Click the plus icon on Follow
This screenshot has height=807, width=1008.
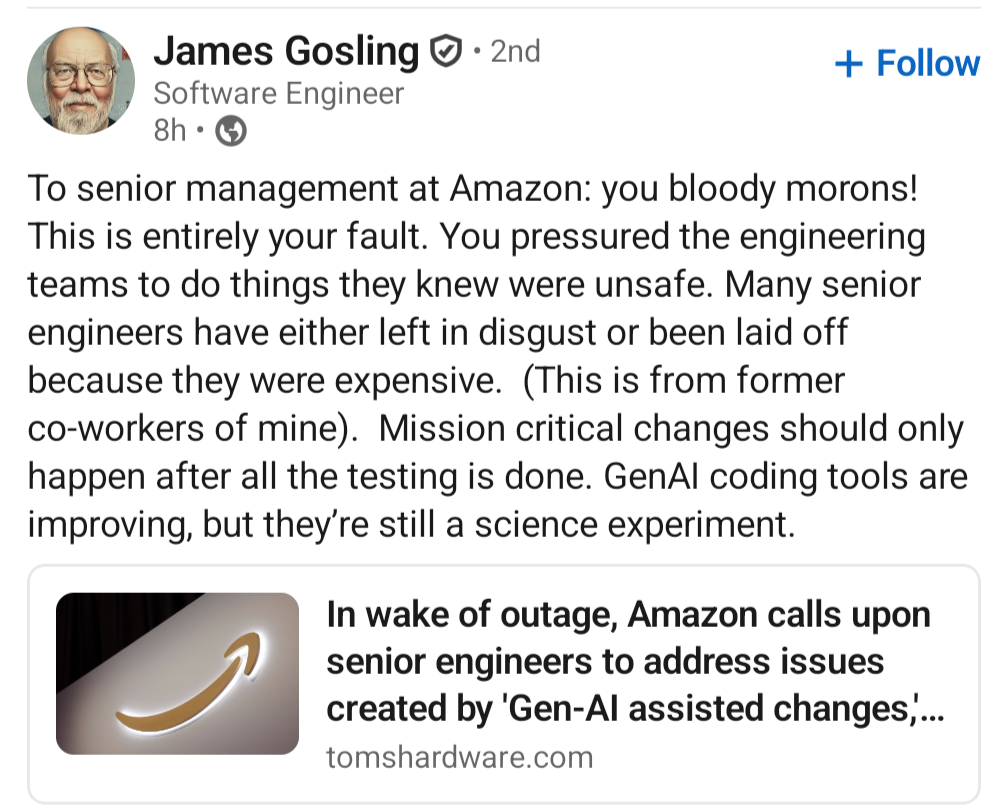pos(848,64)
